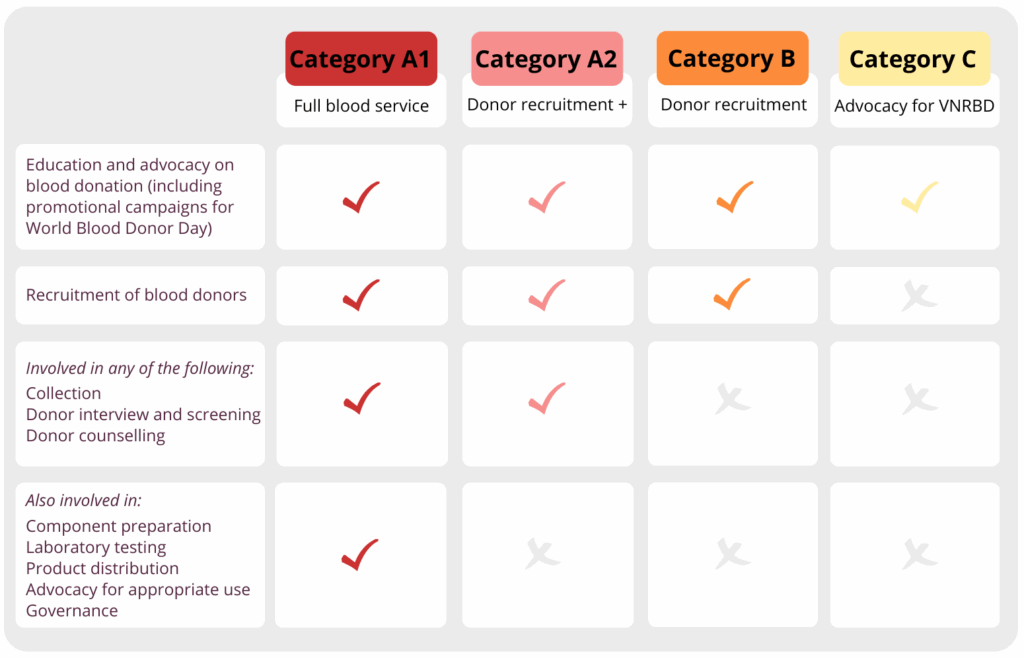
Task: Select the Category A2 pink header
Action: tap(547, 59)
